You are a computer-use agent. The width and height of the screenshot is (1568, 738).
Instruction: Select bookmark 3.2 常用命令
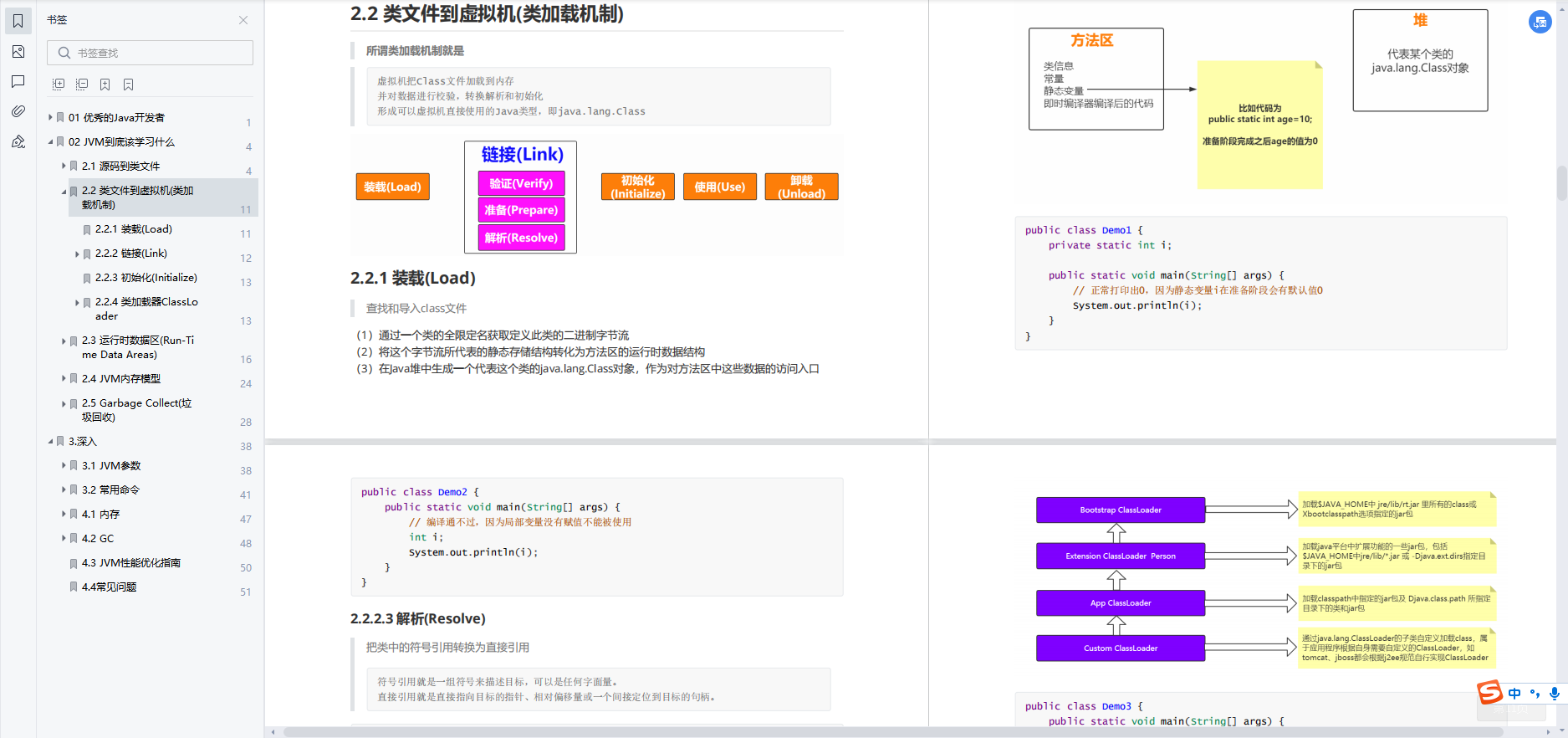pyautogui.click(x=110, y=490)
